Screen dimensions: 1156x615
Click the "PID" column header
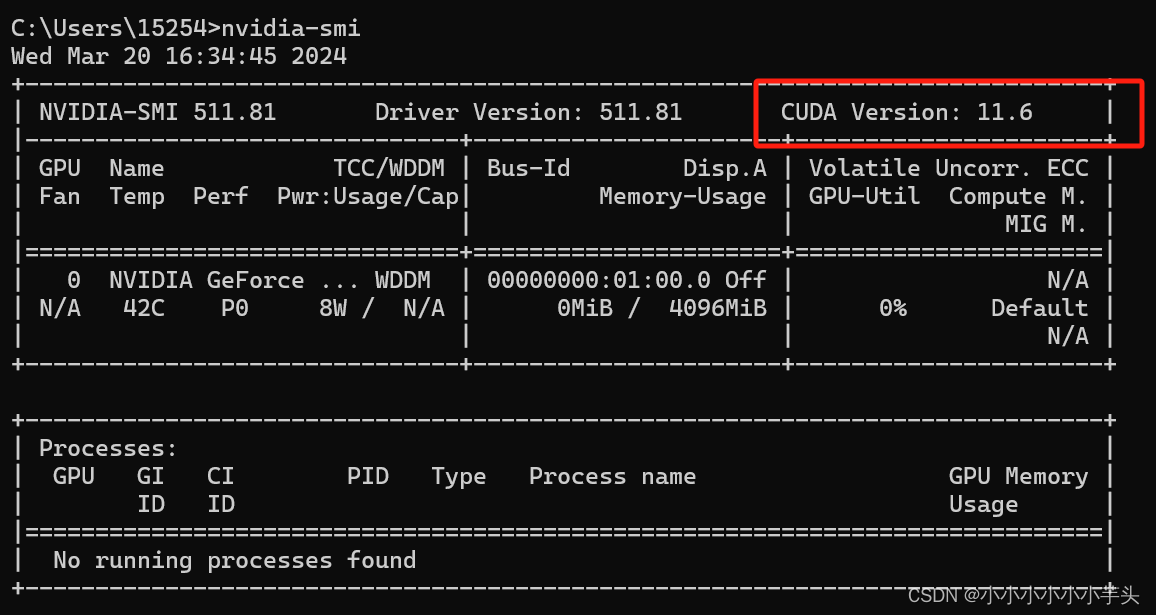pyautogui.click(x=368, y=476)
